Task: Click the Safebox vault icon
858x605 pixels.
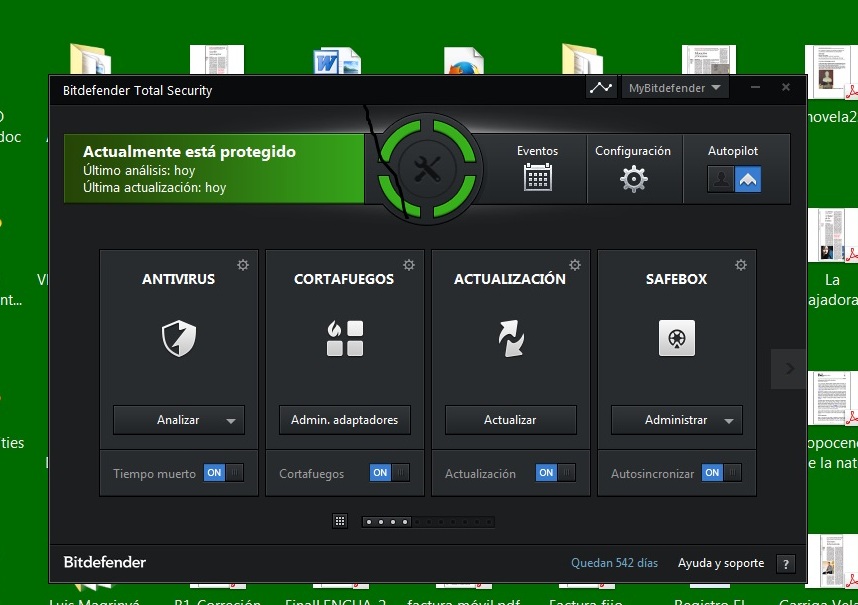Action: pos(677,338)
